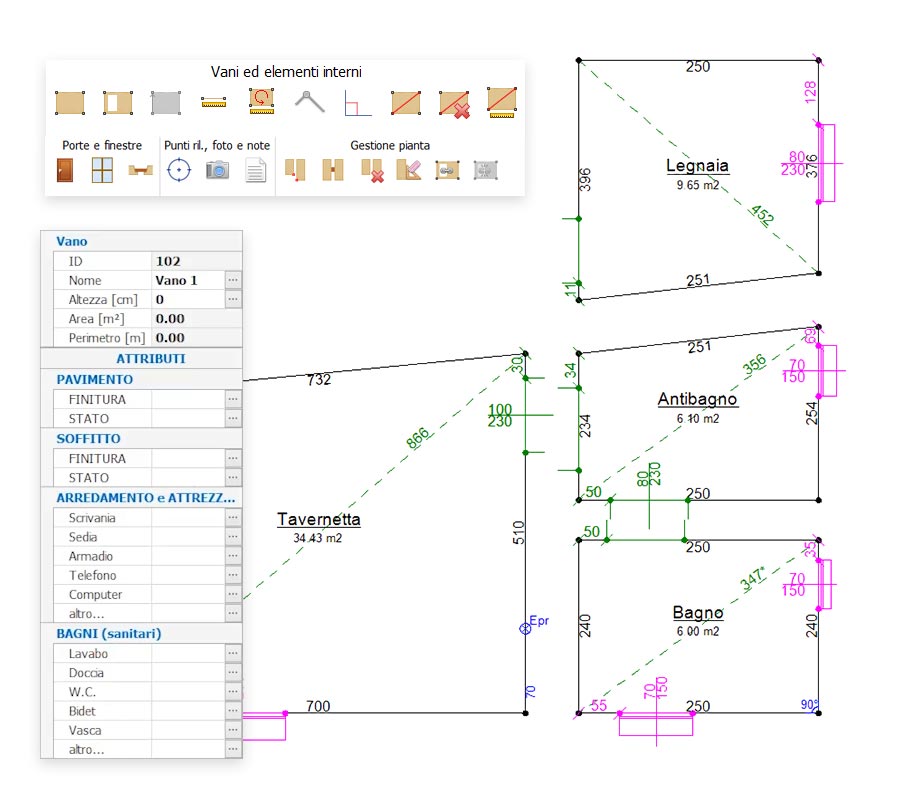Select the Tavernetta room label
The width and height of the screenshot is (900, 796).
(x=319, y=519)
